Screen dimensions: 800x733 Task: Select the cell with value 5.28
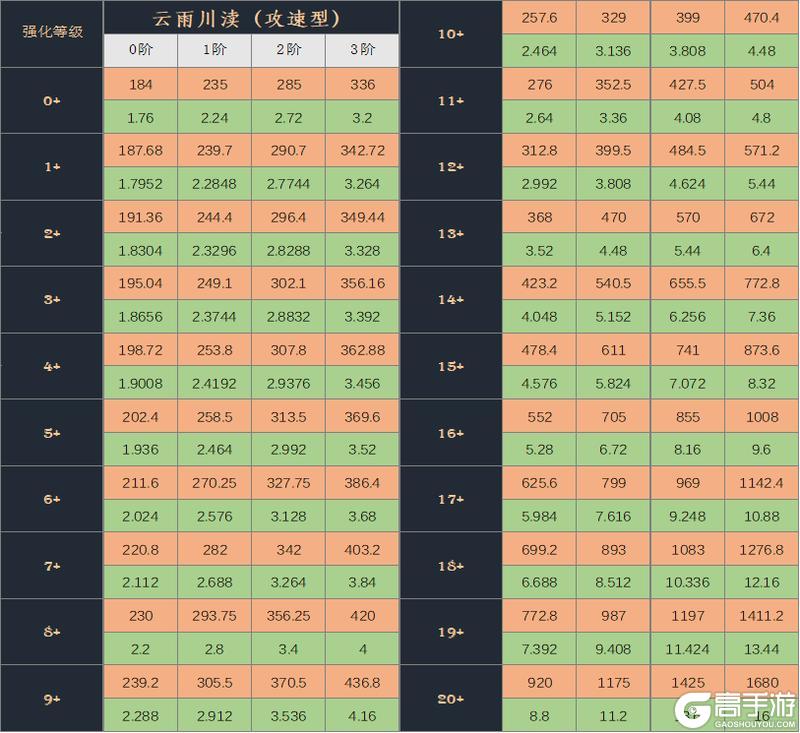point(539,449)
